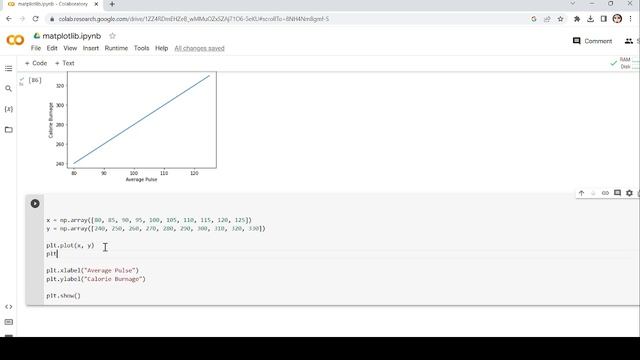Add a new Code cell
640x360 pixels.
[36, 63]
